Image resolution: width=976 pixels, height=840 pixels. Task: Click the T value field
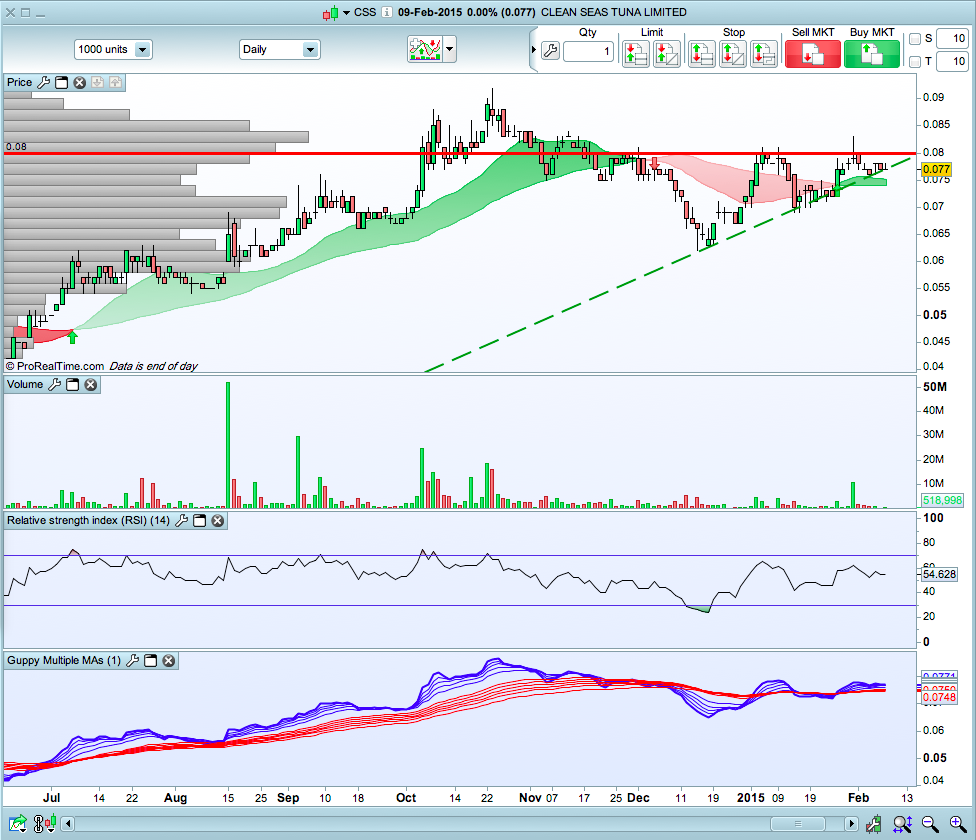click(952, 62)
